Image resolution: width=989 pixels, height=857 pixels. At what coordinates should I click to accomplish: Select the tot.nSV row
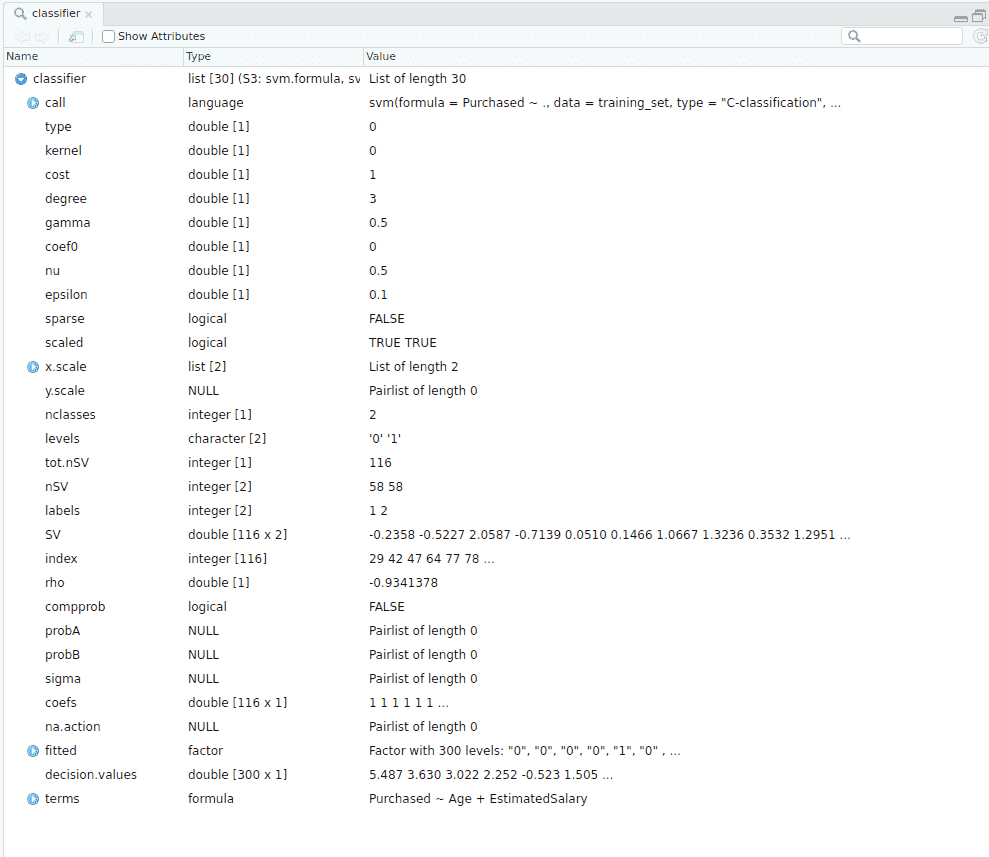click(x=496, y=462)
